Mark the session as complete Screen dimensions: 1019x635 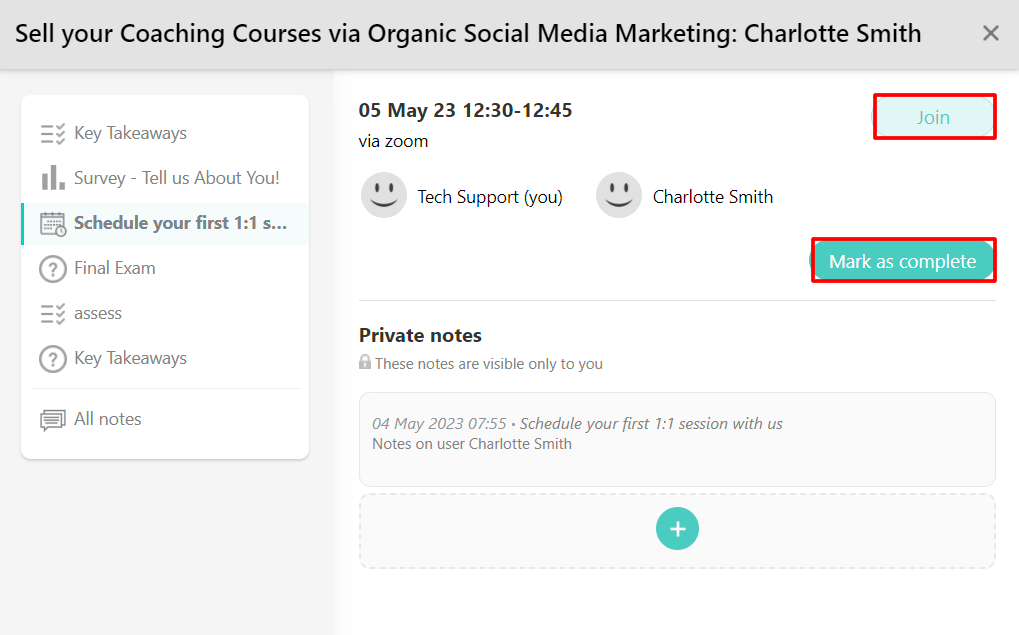(x=902, y=260)
